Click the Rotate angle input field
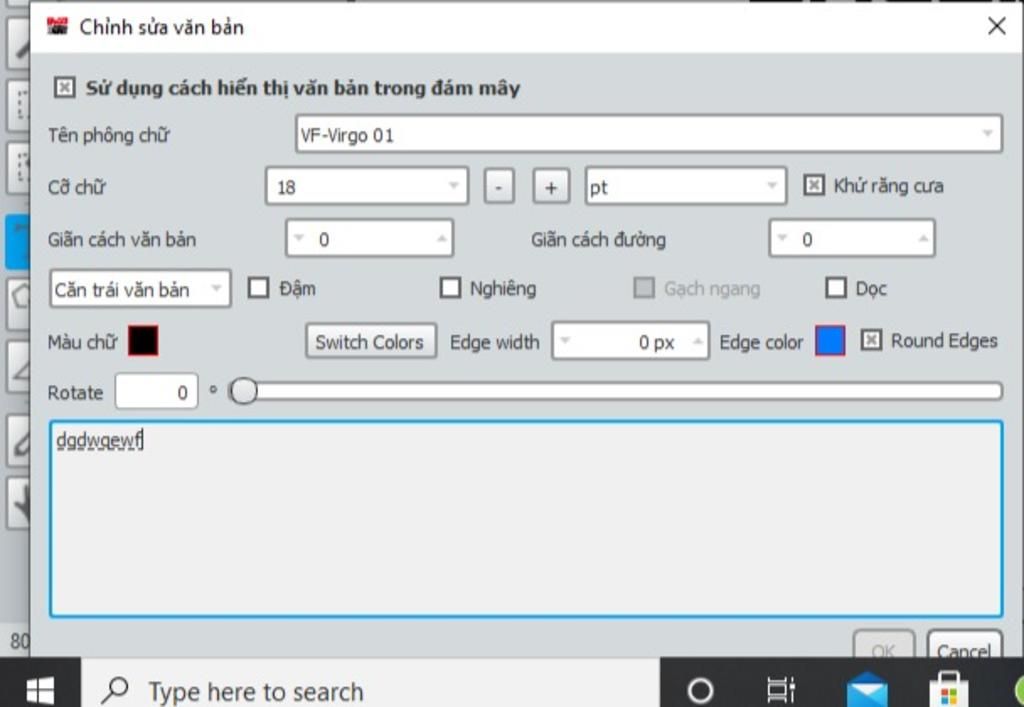The height and width of the screenshot is (707, 1024). click(157, 392)
